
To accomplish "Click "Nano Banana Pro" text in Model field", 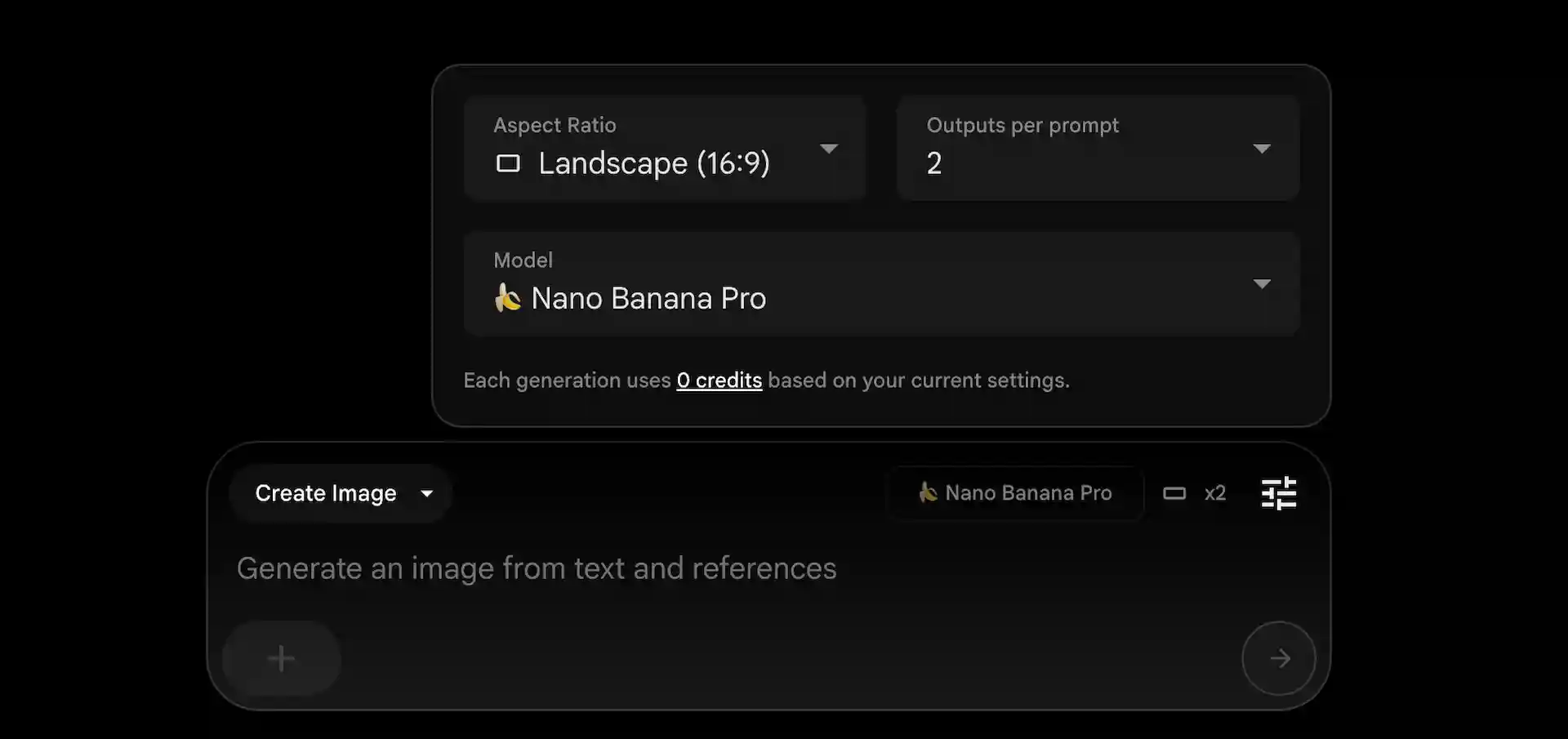I will click(648, 299).
